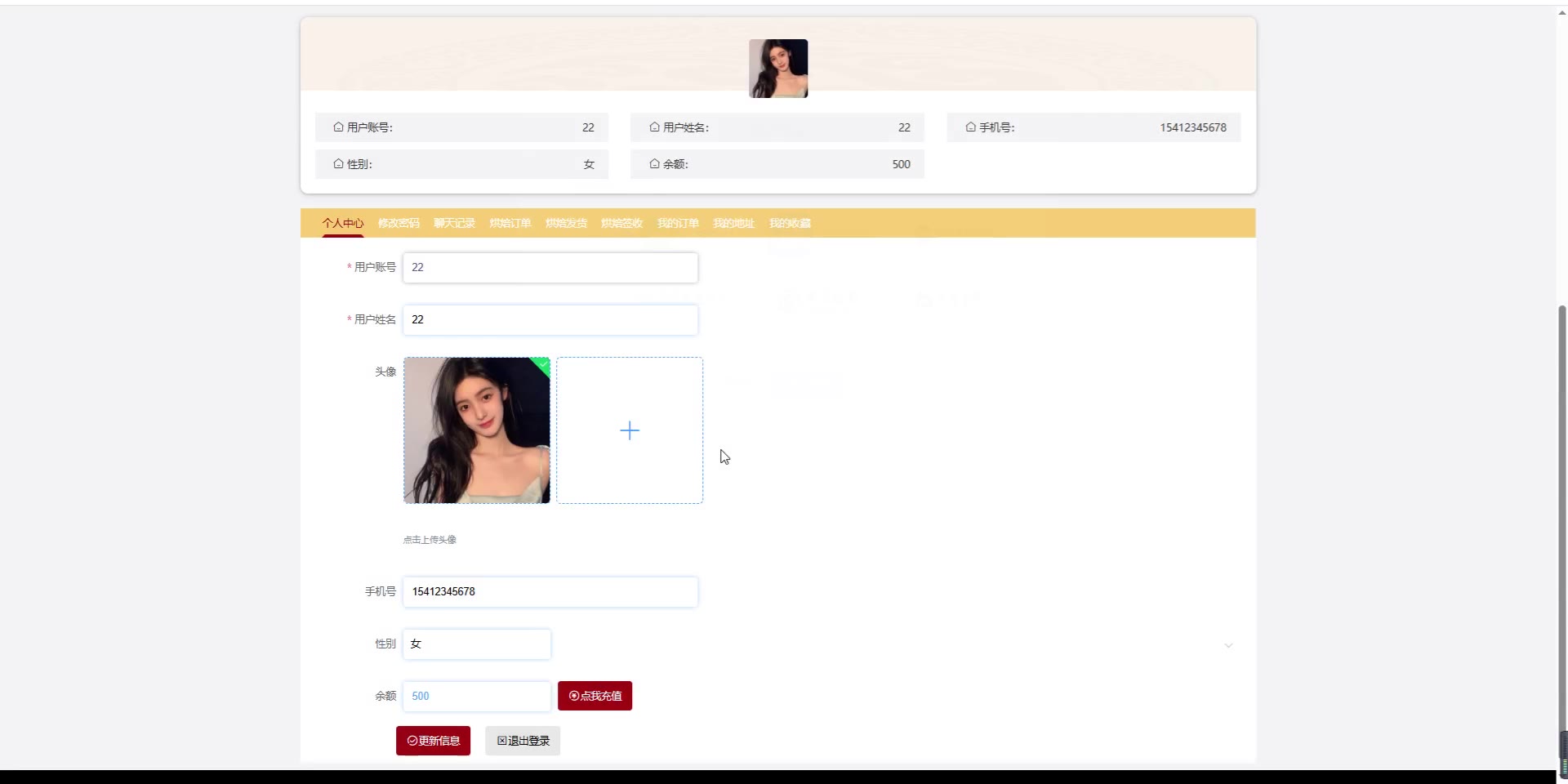Click the 点击上传头像 hint text
This screenshot has height=784, width=1568.
(x=430, y=540)
